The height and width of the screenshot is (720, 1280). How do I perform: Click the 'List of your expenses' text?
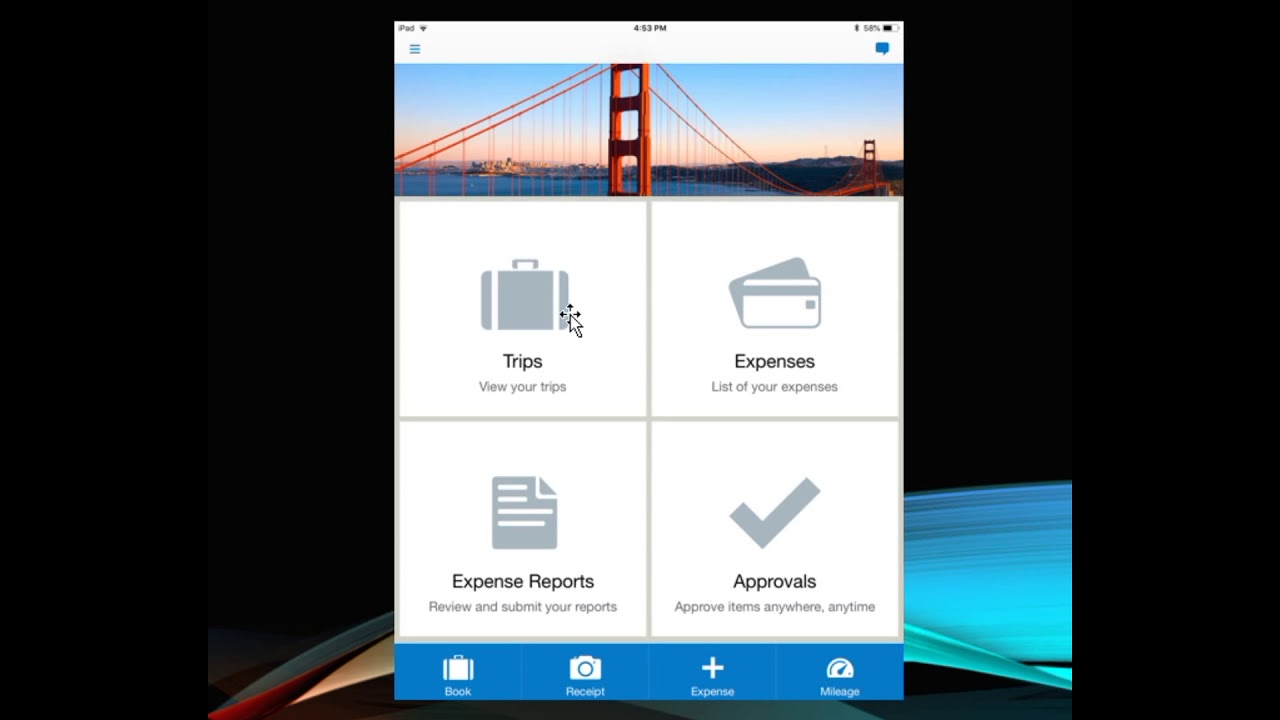[775, 387]
